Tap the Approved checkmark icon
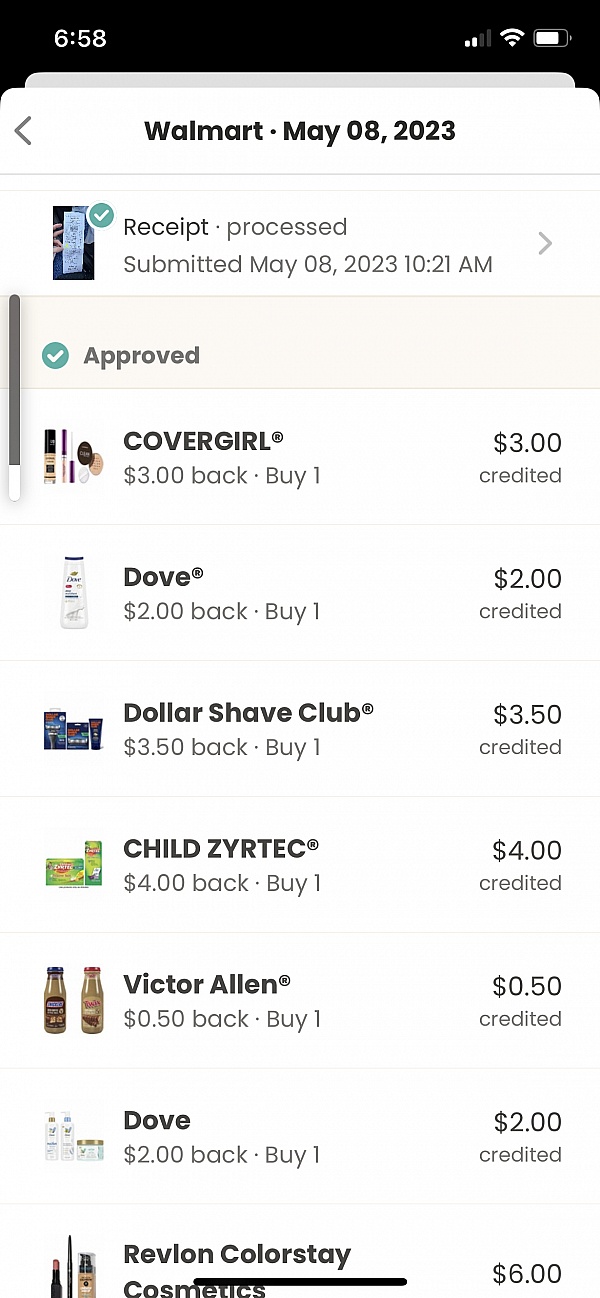The width and height of the screenshot is (600, 1298). 56,355
